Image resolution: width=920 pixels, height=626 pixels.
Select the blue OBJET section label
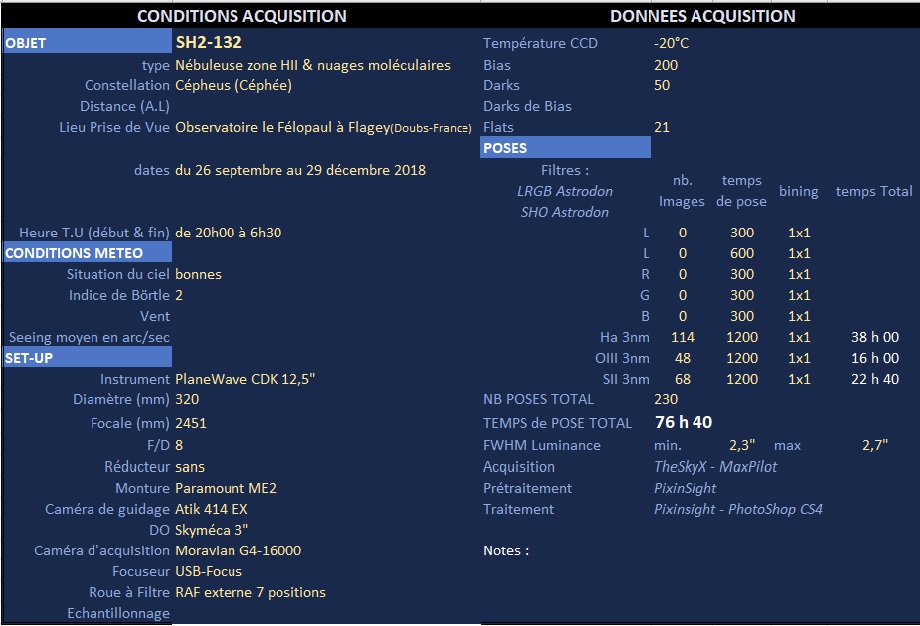point(88,43)
